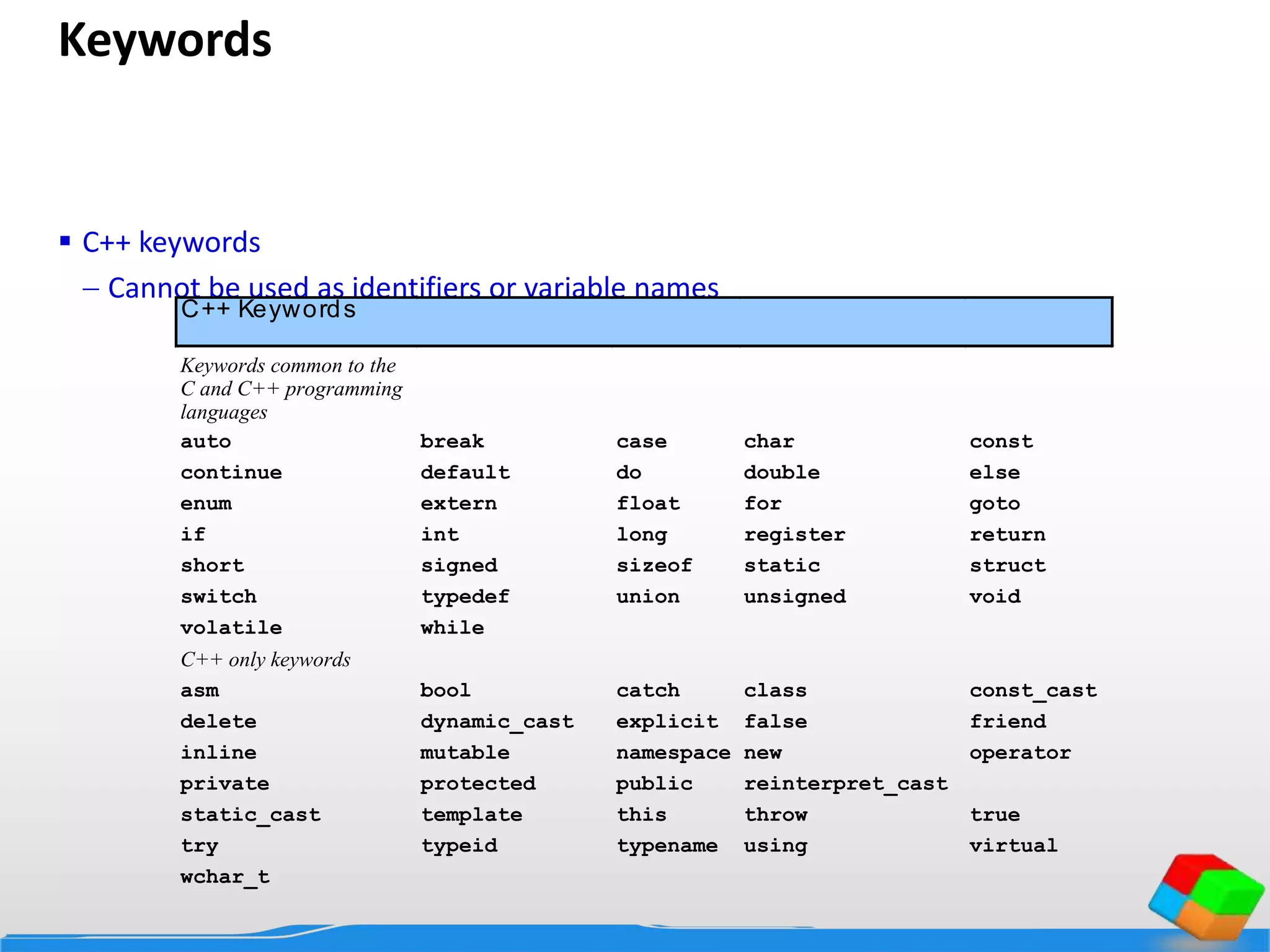Click the keyword 'do'
Image resolution: width=1270 pixels, height=952 pixels.
629,472
